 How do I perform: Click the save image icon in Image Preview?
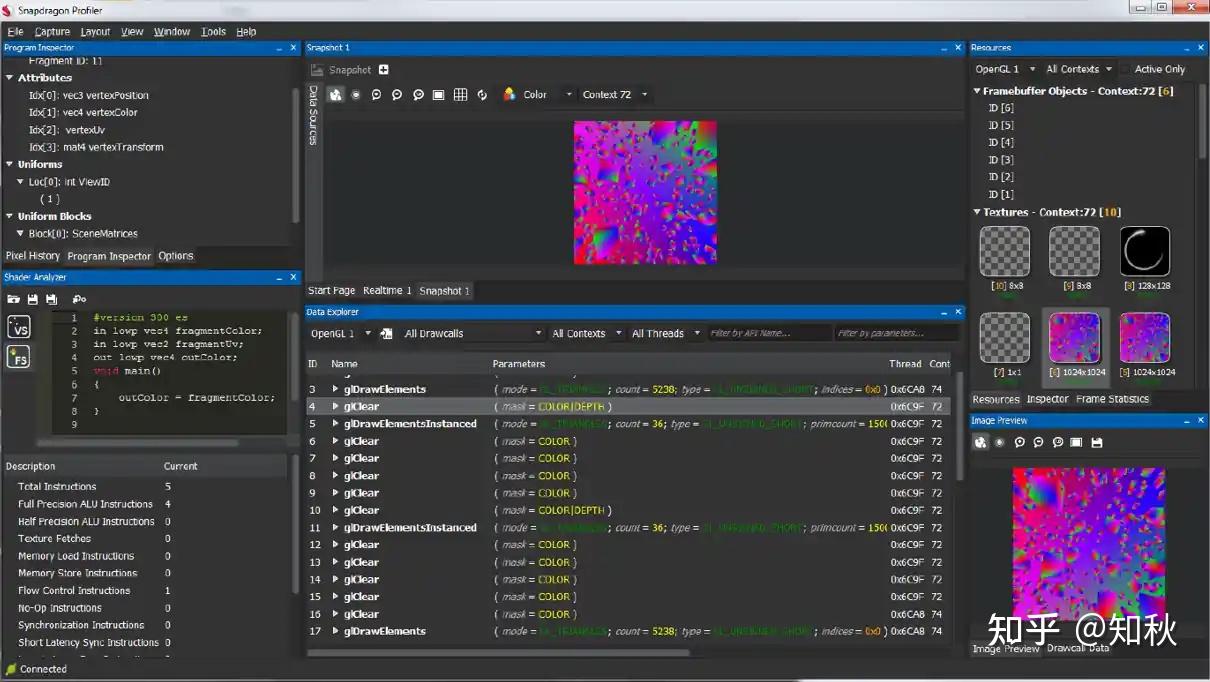[1096, 441]
